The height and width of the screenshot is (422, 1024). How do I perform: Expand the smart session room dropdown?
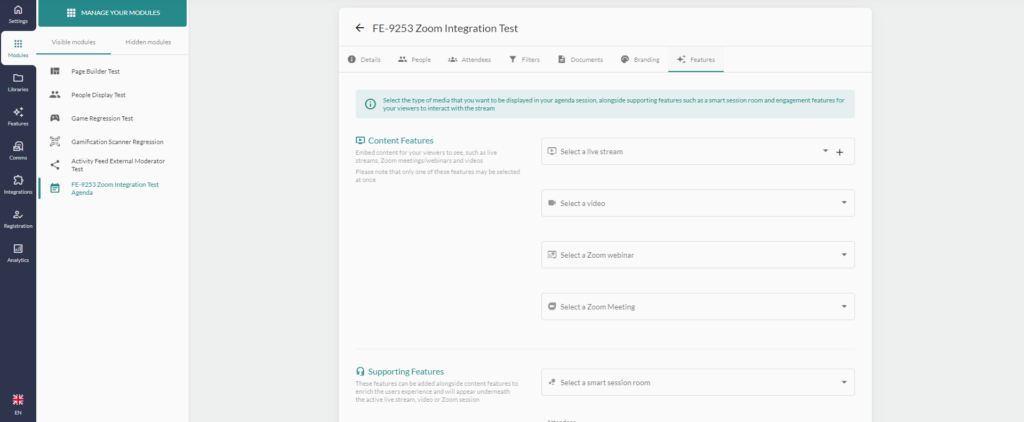[697, 382]
